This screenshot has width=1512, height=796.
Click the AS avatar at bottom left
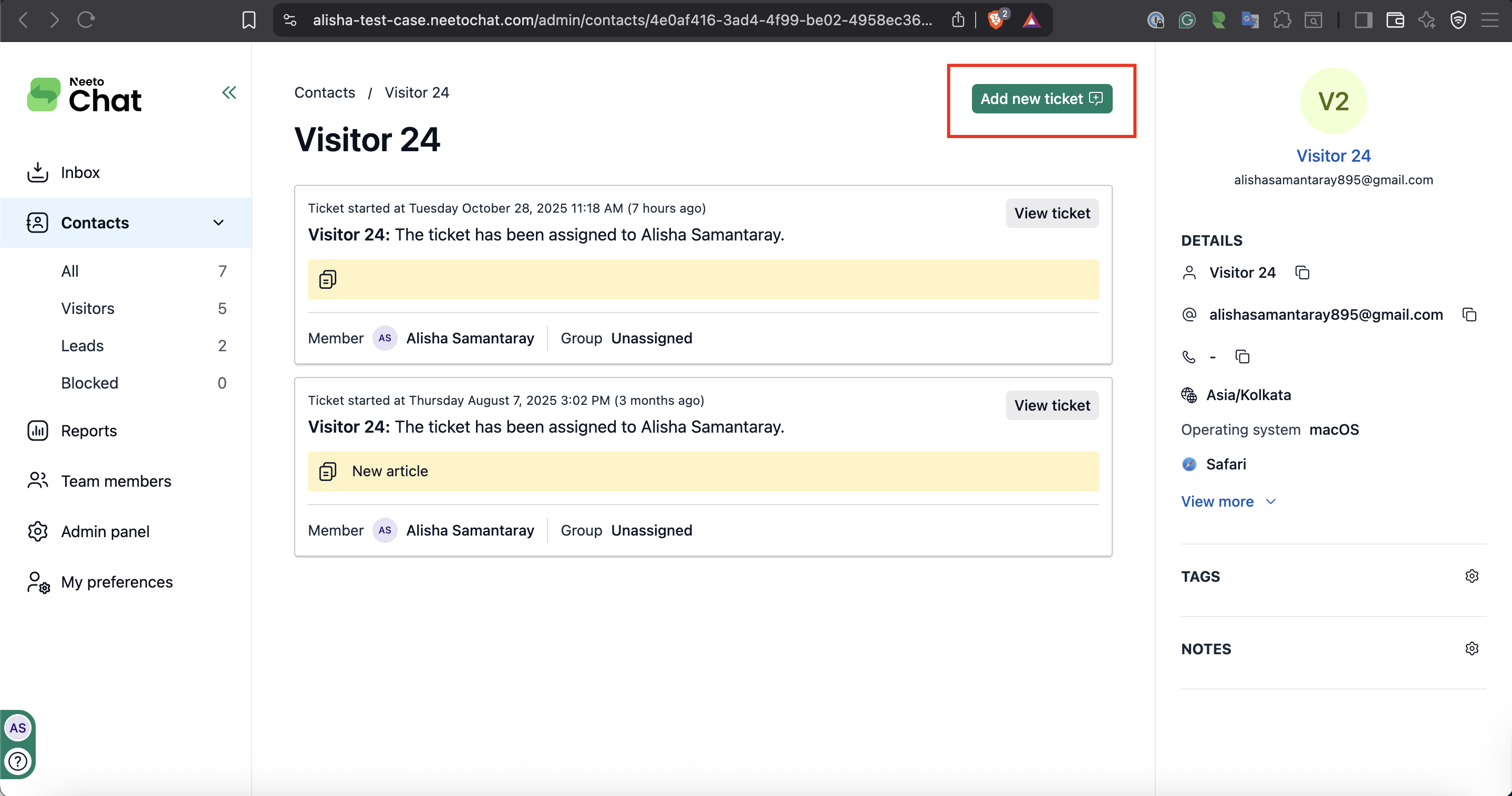click(x=18, y=728)
